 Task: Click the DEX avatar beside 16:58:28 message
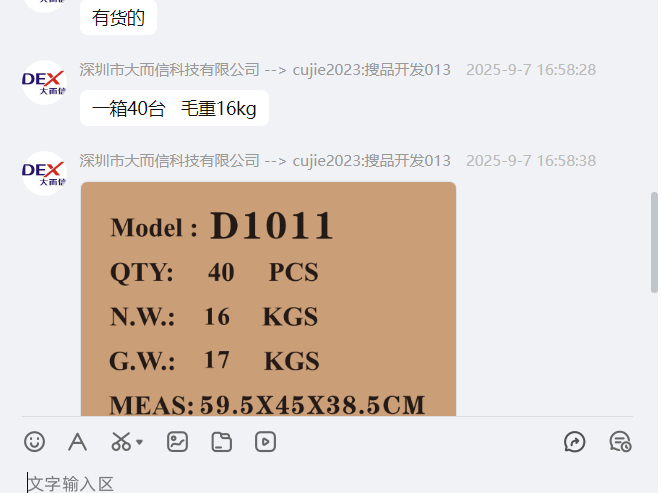coord(44,82)
